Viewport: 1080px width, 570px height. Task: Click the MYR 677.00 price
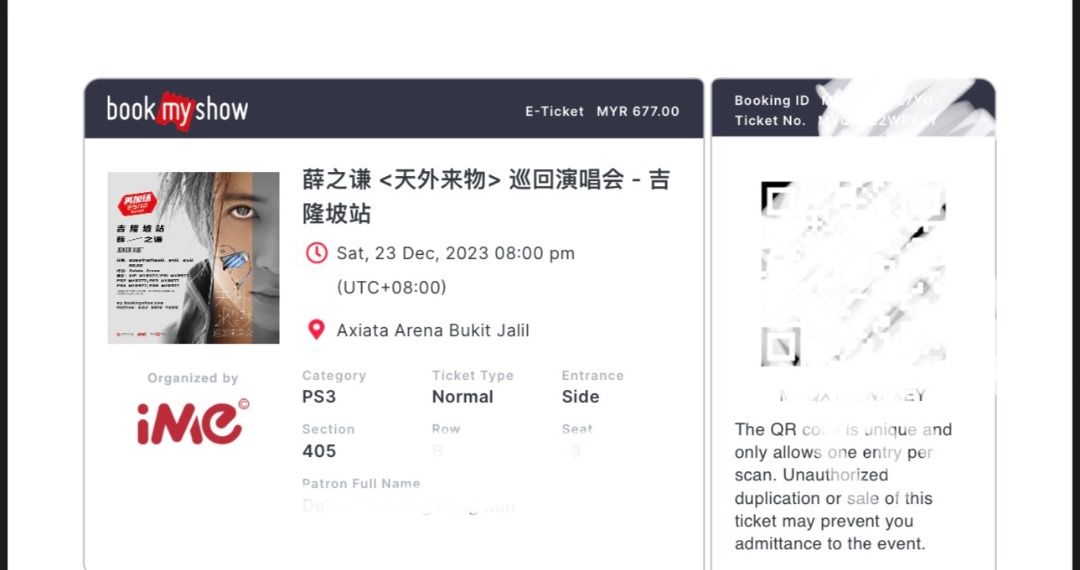tap(637, 111)
